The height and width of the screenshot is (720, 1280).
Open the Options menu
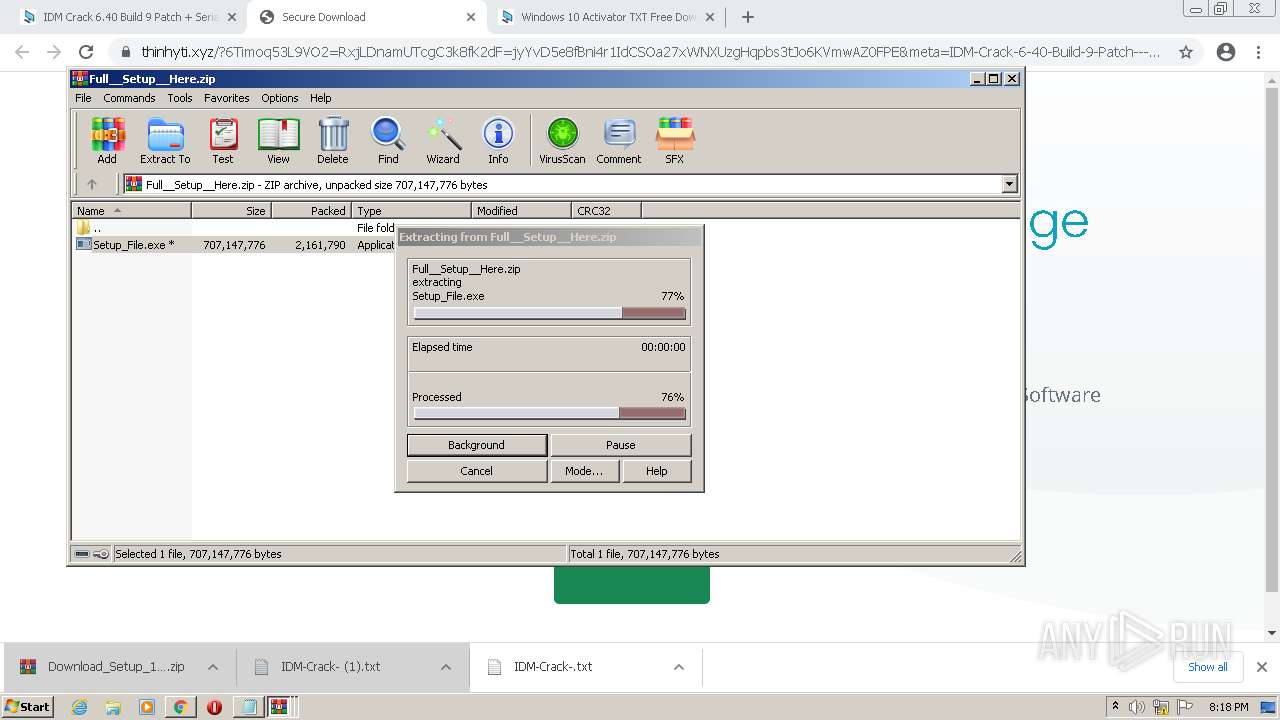tap(280, 98)
